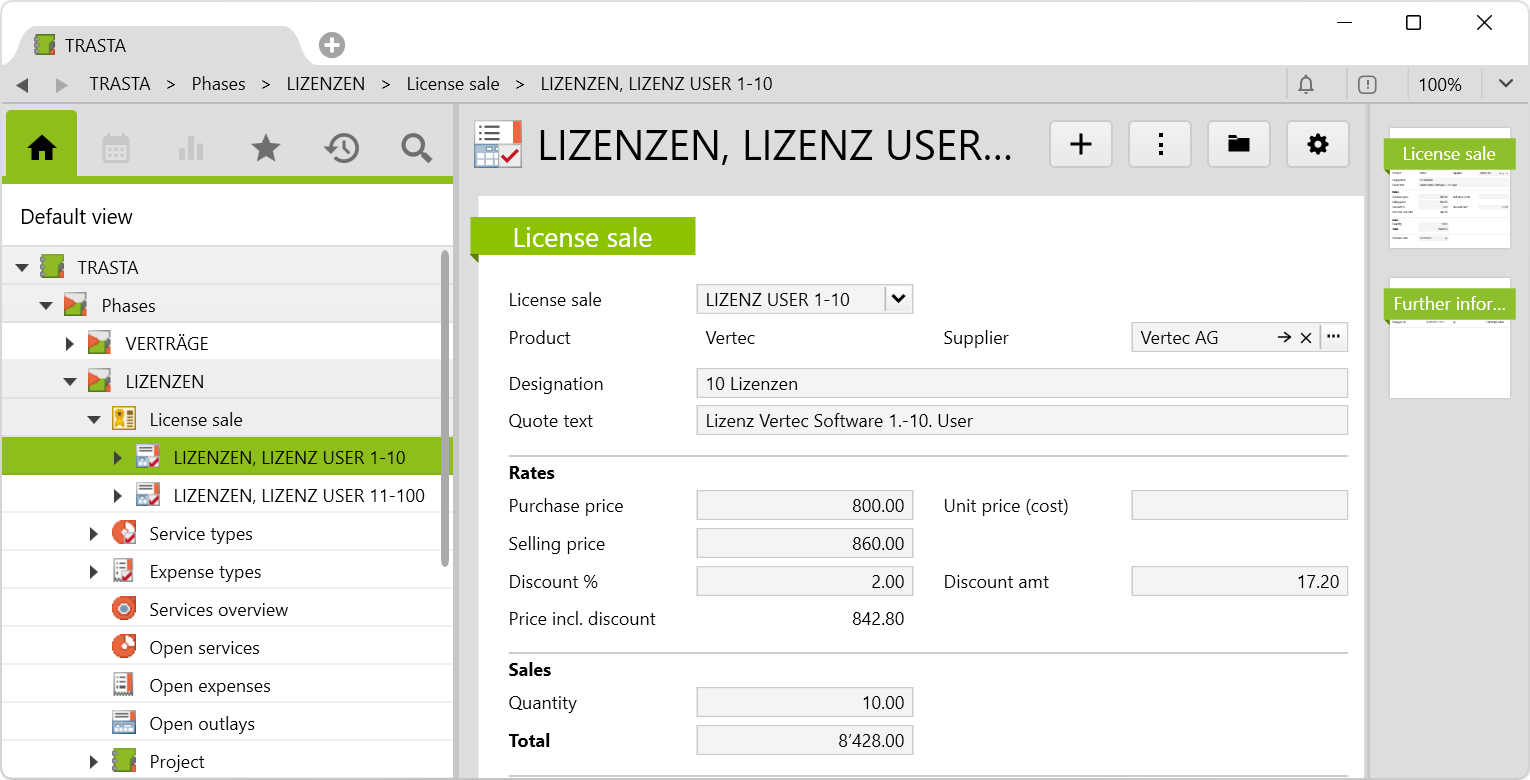Open recent history clock icon

tap(341, 148)
